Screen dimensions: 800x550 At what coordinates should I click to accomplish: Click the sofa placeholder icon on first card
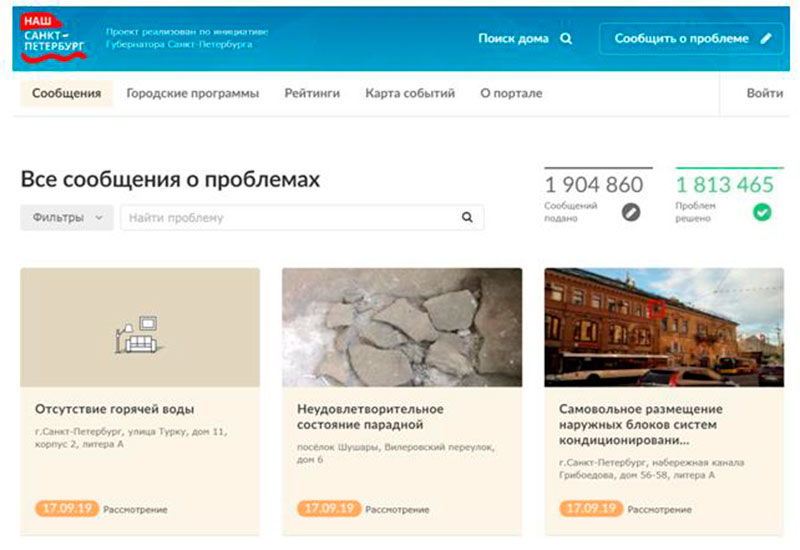[139, 334]
